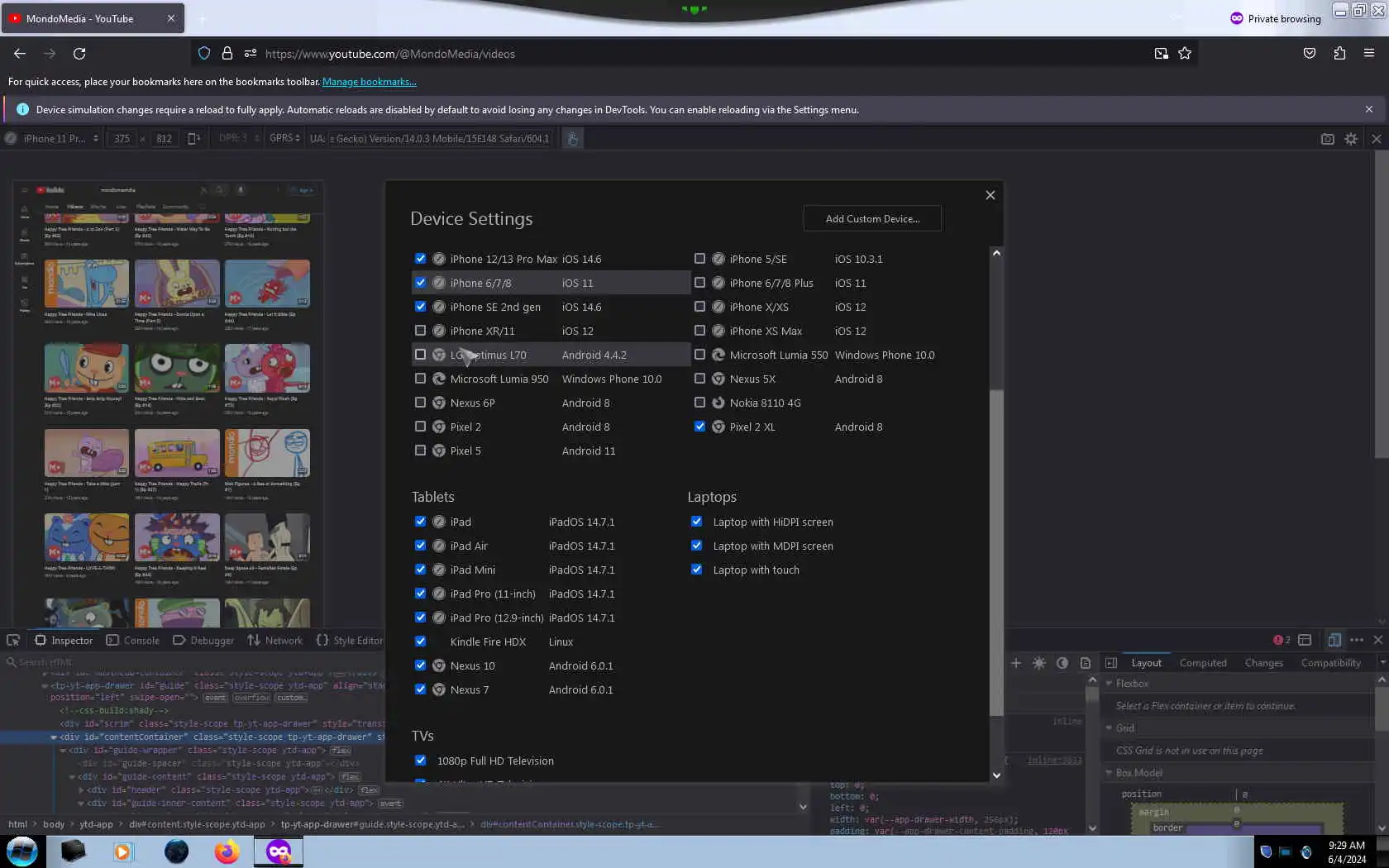Uncheck iPhone 12/13 Pro Max device
This screenshot has height=868, width=1389.
click(420, 259)
